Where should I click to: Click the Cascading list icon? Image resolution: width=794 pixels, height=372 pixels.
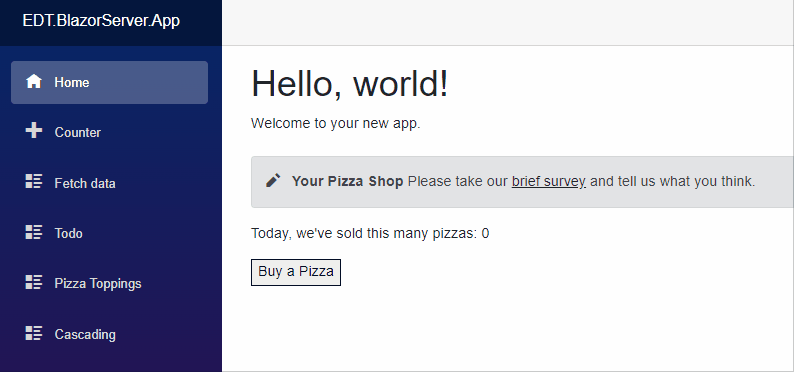tap(34, 333)
